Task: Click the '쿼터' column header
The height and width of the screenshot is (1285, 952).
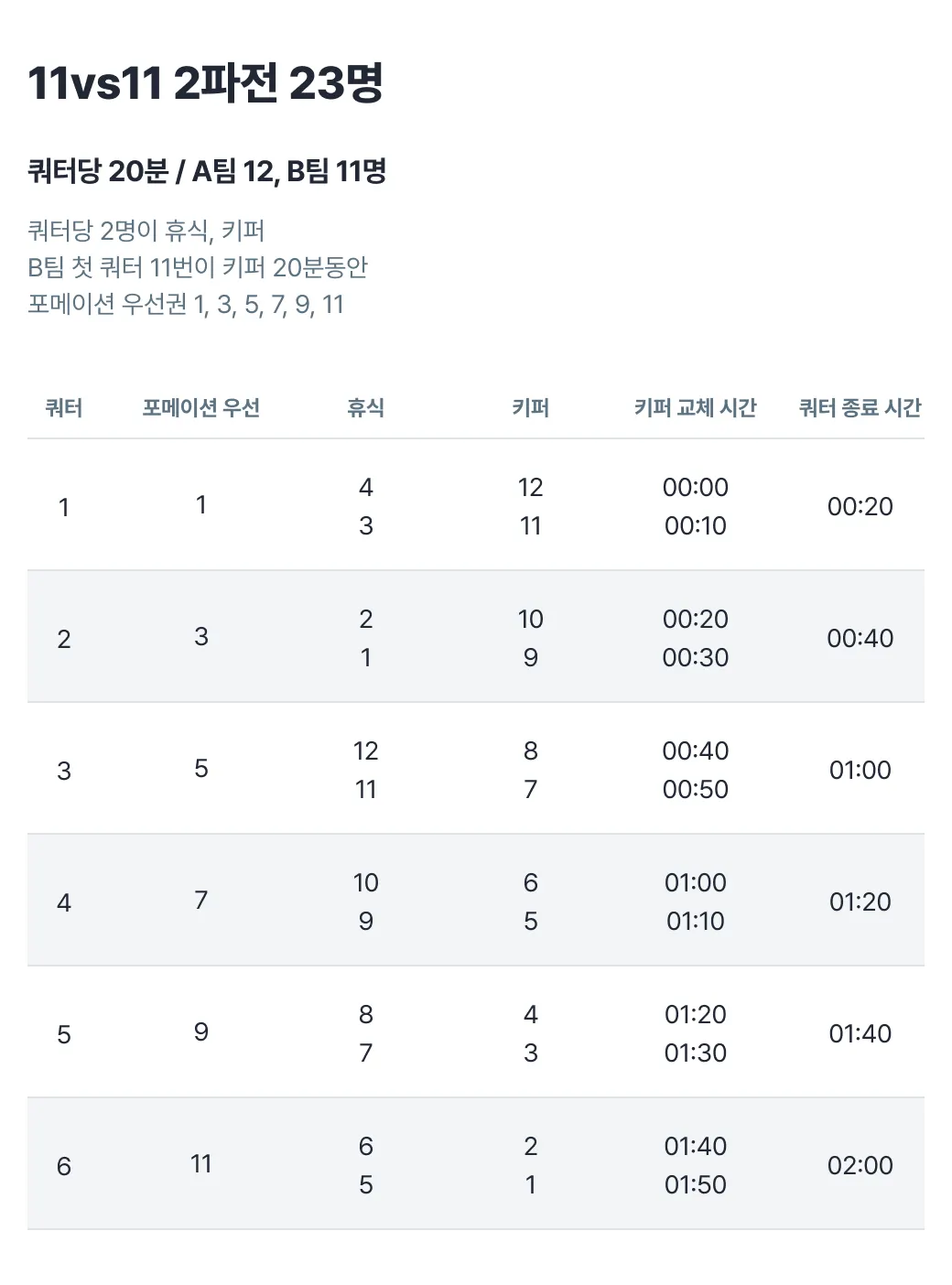Action: pyautogui.click(x=64, y=408)
